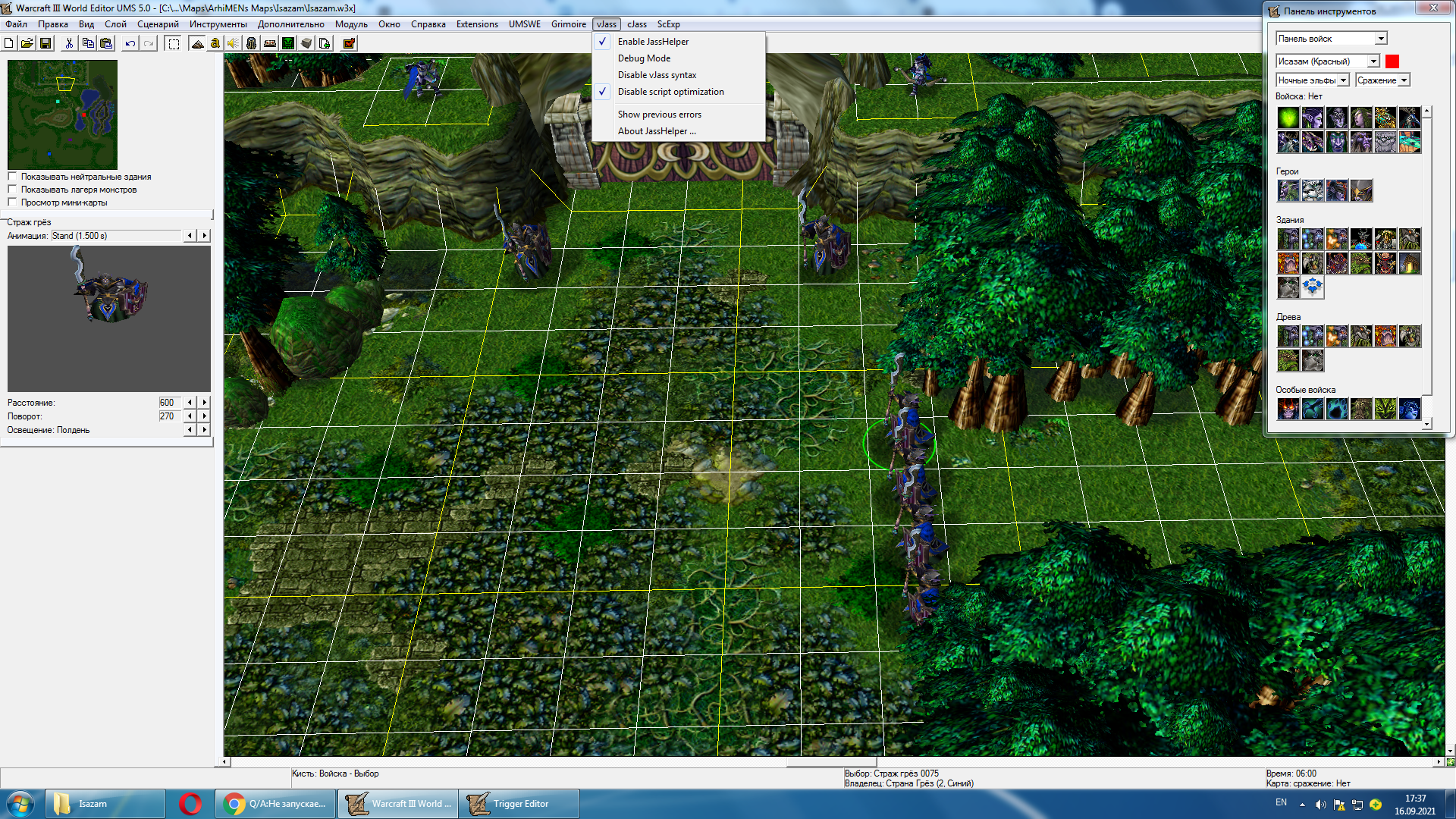Select the Mountain Giant unit icon
This screenshot has height=819, width=1456.
(x=1385, y=142)
